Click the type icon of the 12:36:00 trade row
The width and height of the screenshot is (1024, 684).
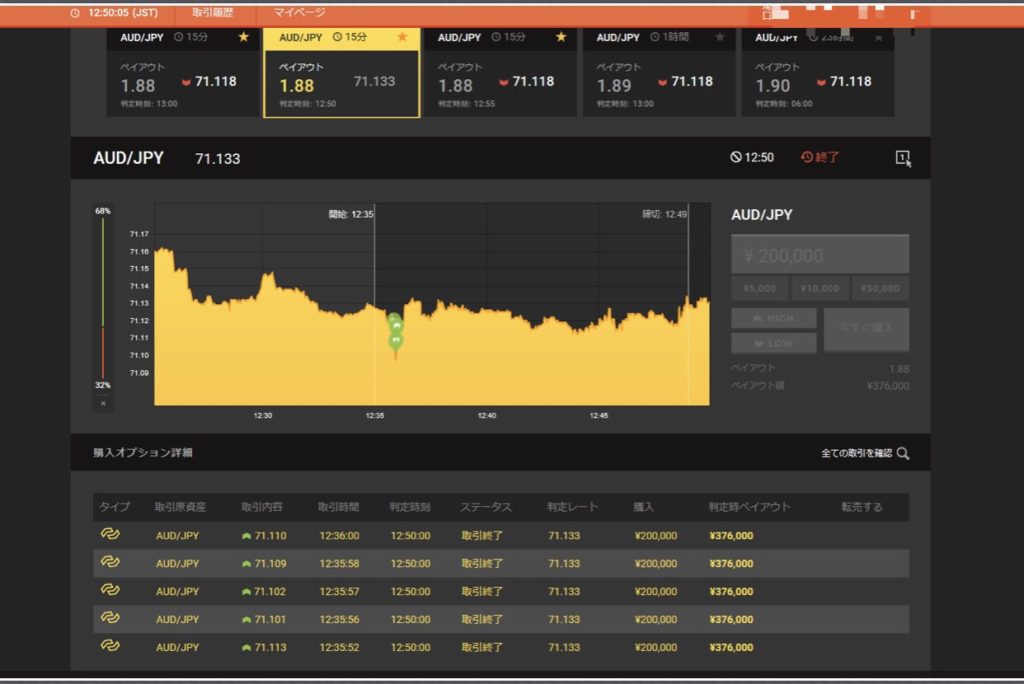pyautogui.click(x=110, y=535)
